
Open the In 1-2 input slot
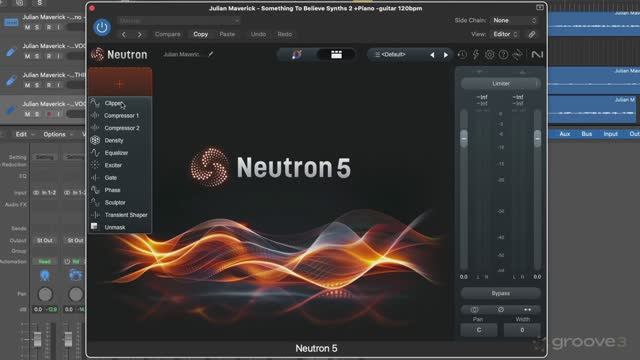click(x=45, y=193)
